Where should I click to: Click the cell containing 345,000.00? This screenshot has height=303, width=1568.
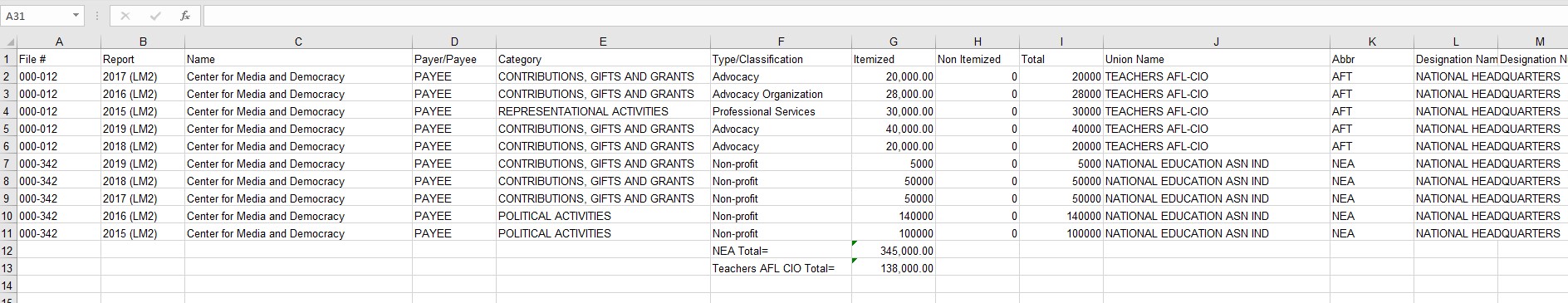click(894, 251)
